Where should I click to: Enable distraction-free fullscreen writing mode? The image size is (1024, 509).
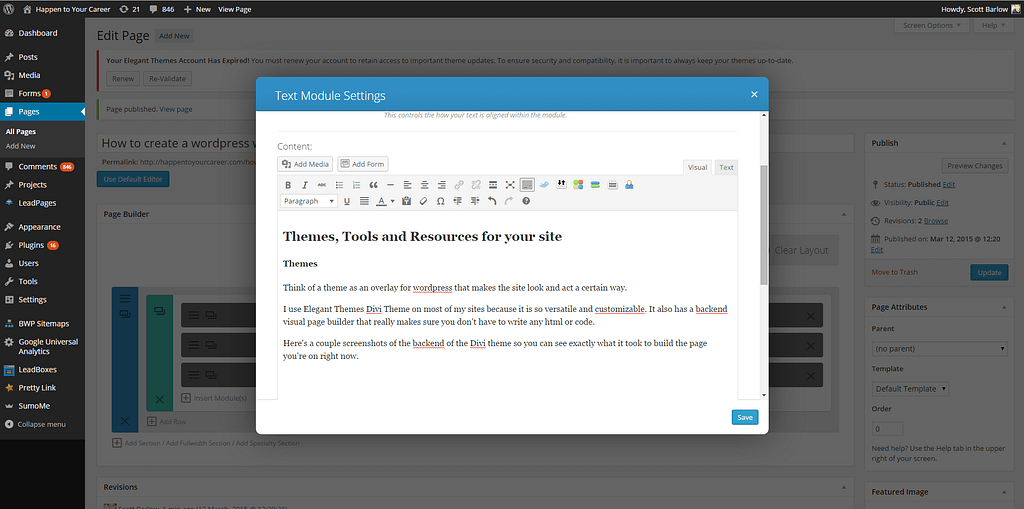(x=510, y=185)
